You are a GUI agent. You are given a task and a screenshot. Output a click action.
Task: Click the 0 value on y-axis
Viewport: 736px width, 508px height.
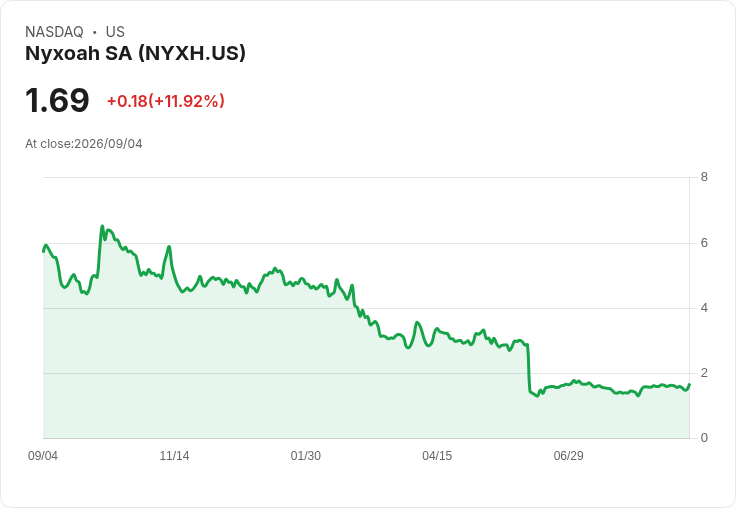click(x=704, y=438)
